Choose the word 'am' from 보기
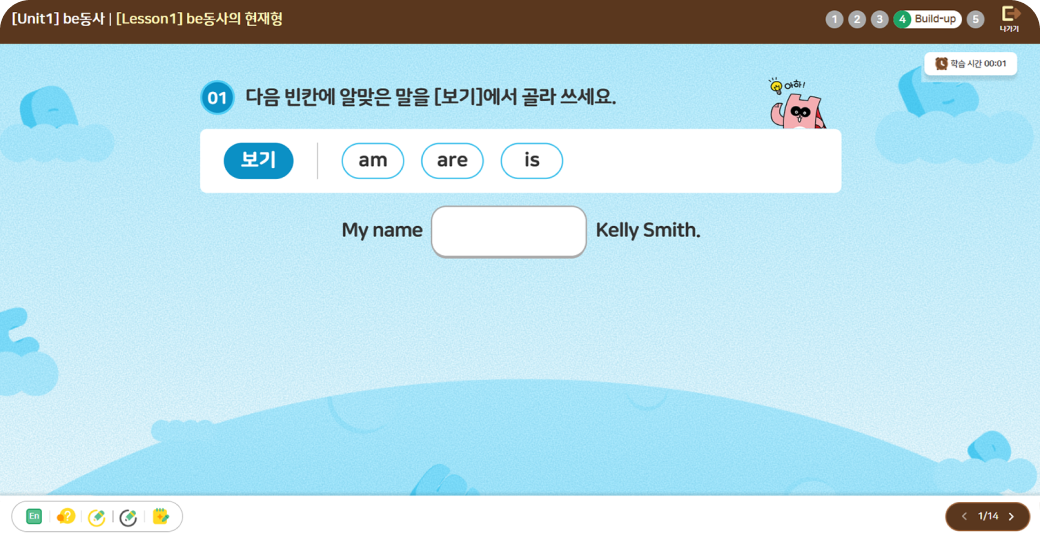The width and height of the screenshot is (1040, 534). (373, 161)
